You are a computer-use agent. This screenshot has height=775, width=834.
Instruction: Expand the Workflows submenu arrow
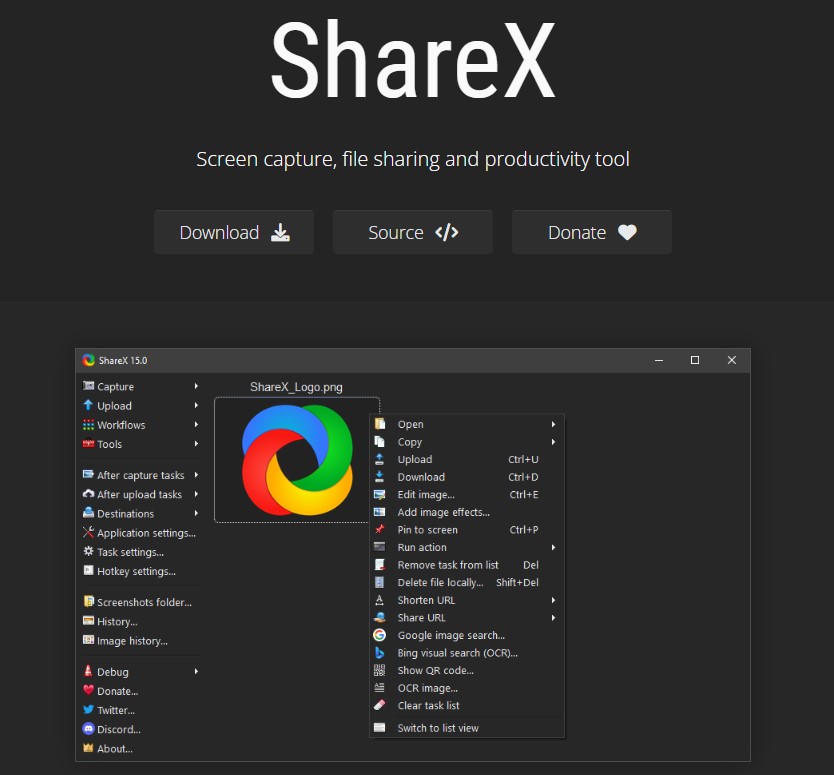pyautogui.click(x=196, y=424)
